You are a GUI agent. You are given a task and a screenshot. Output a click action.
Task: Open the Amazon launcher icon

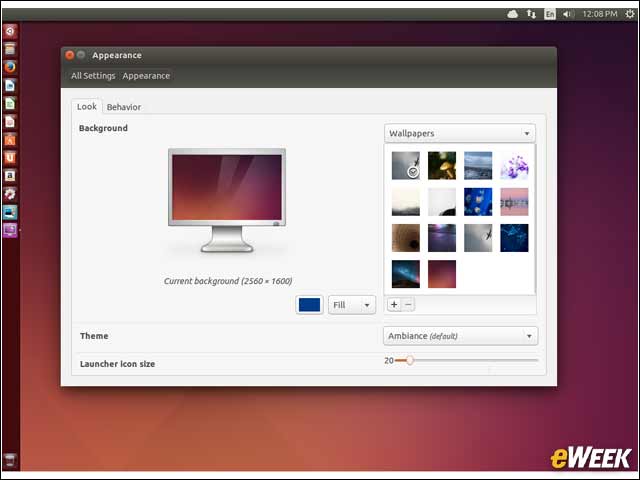tap(10, 176)
